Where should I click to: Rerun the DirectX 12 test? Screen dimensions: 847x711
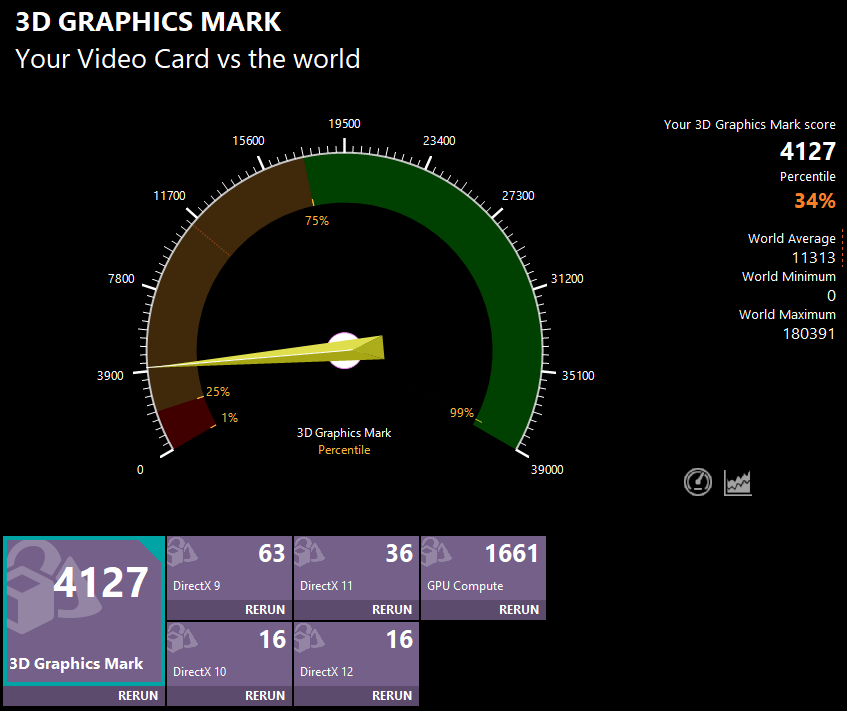[x=391, y=696]
